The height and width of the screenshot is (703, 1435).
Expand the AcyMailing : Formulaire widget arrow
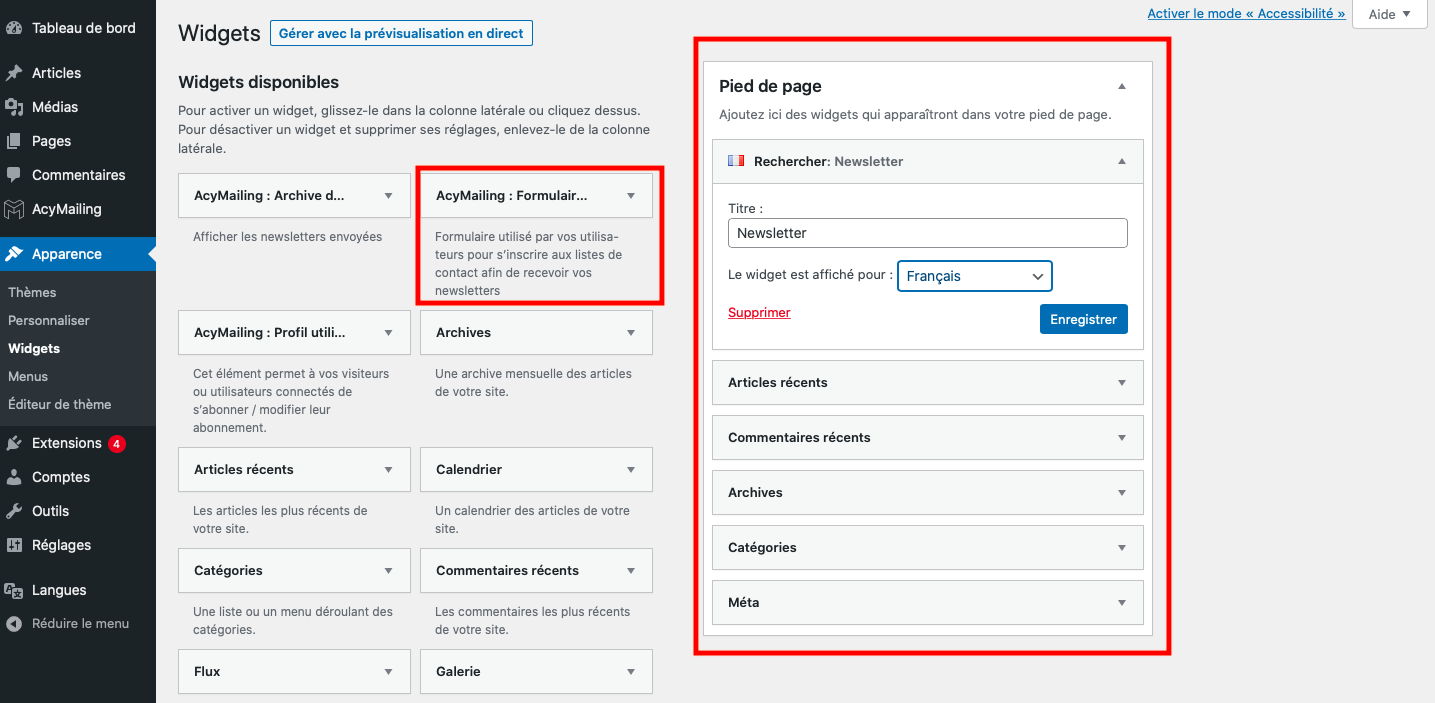coord(630,196)
